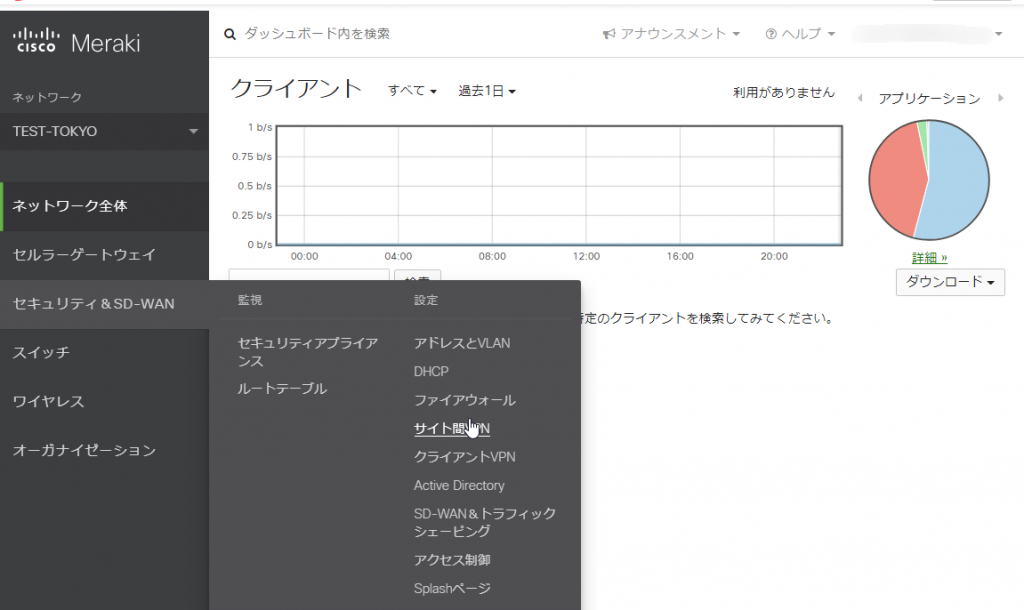Click the 監視 column header in flyout
This screenshot has height=610, width=1024.
coord(249,300)
